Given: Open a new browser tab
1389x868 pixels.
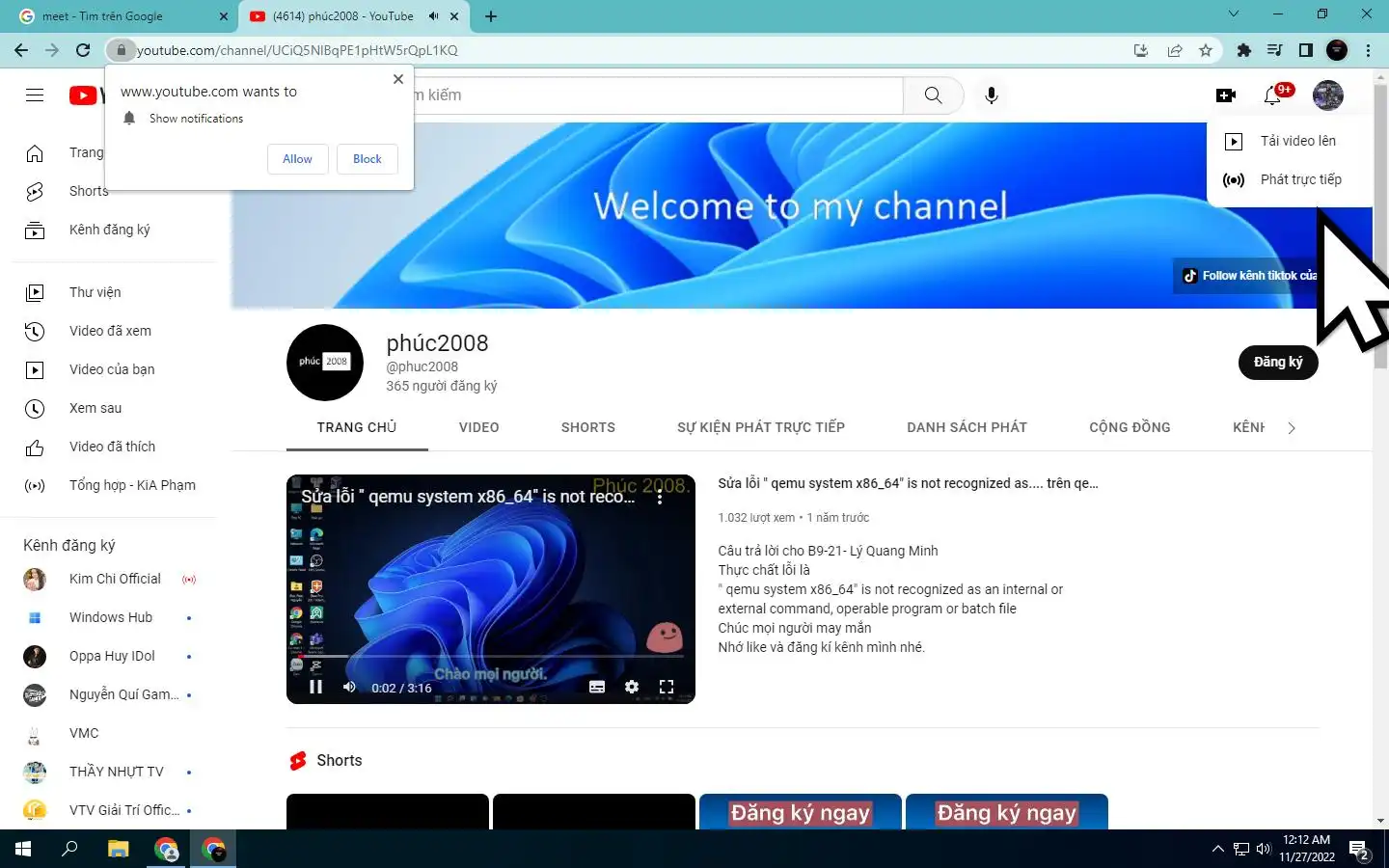Looking at the screenshot, I should 491,16.
